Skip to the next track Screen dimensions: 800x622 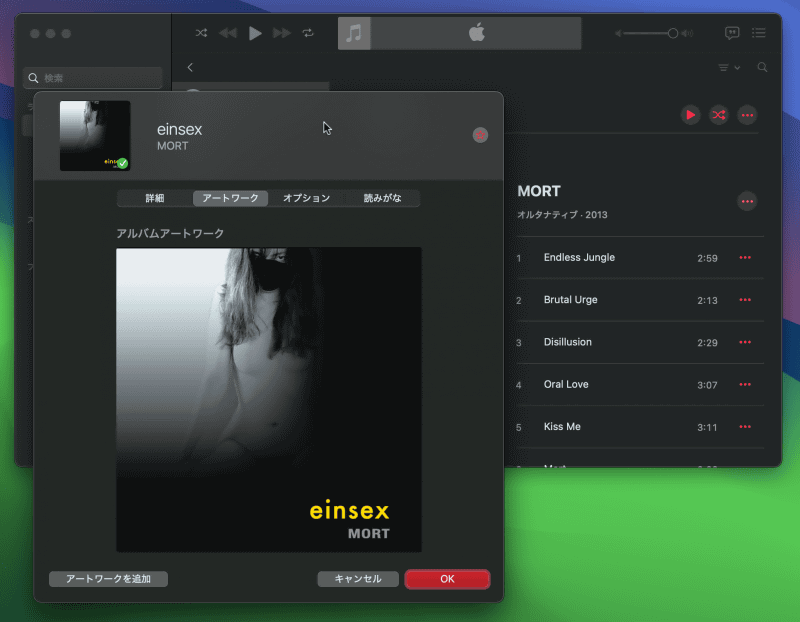[281, 33]
